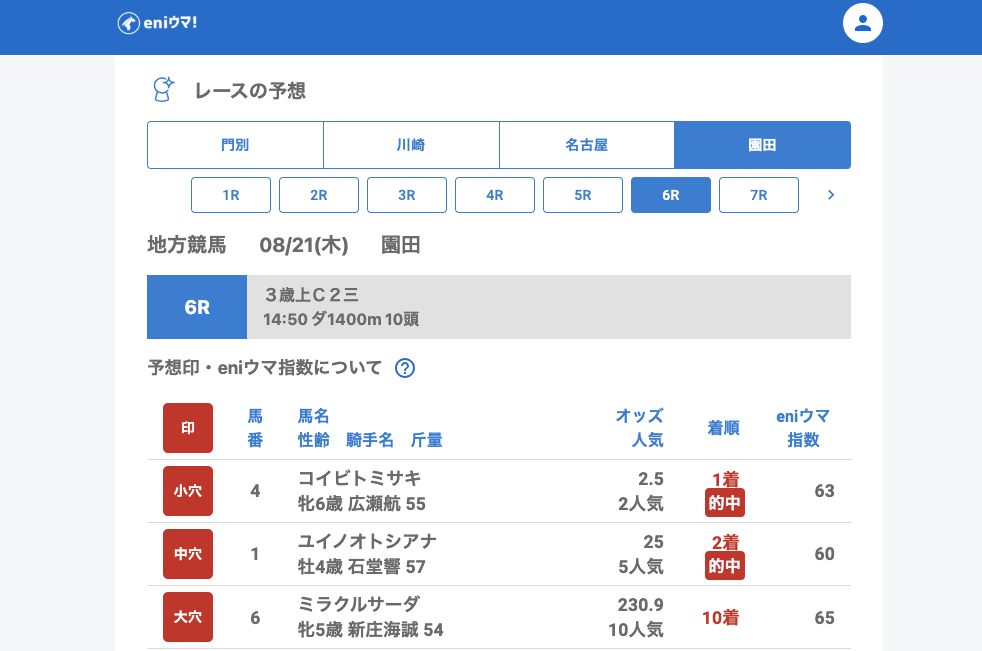Select the 園田 racecourse tab
The image size is (982, 651).
(762, 145)
